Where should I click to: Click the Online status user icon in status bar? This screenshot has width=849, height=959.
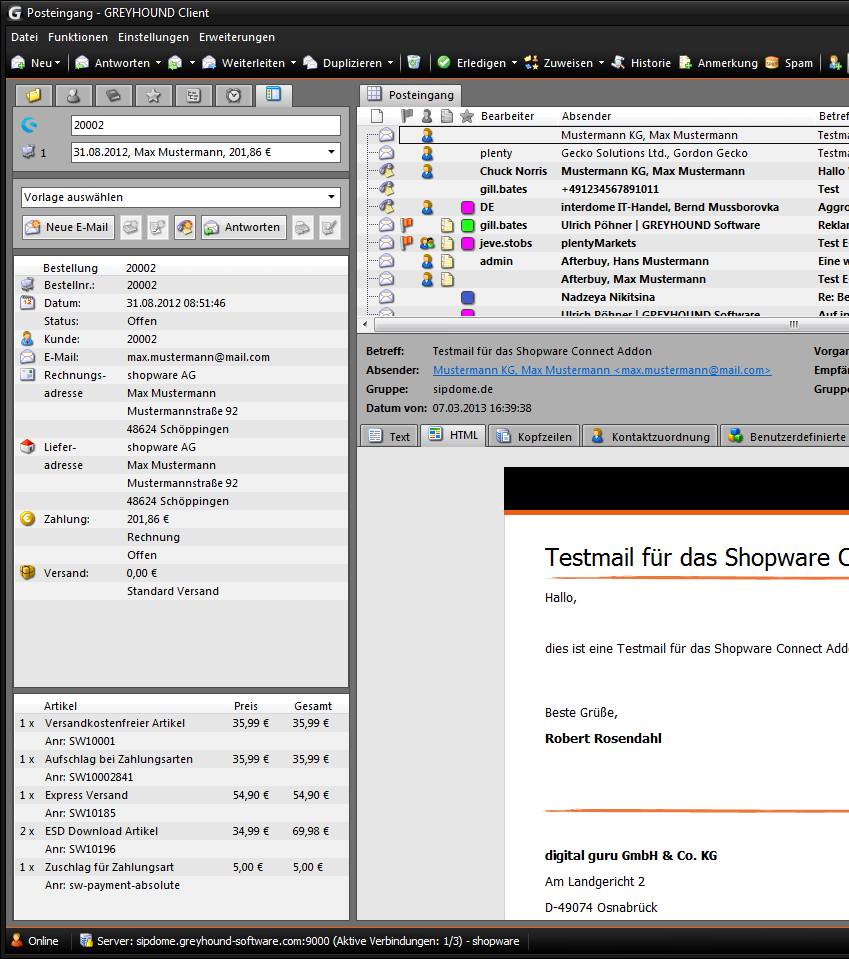coord(17,941)
